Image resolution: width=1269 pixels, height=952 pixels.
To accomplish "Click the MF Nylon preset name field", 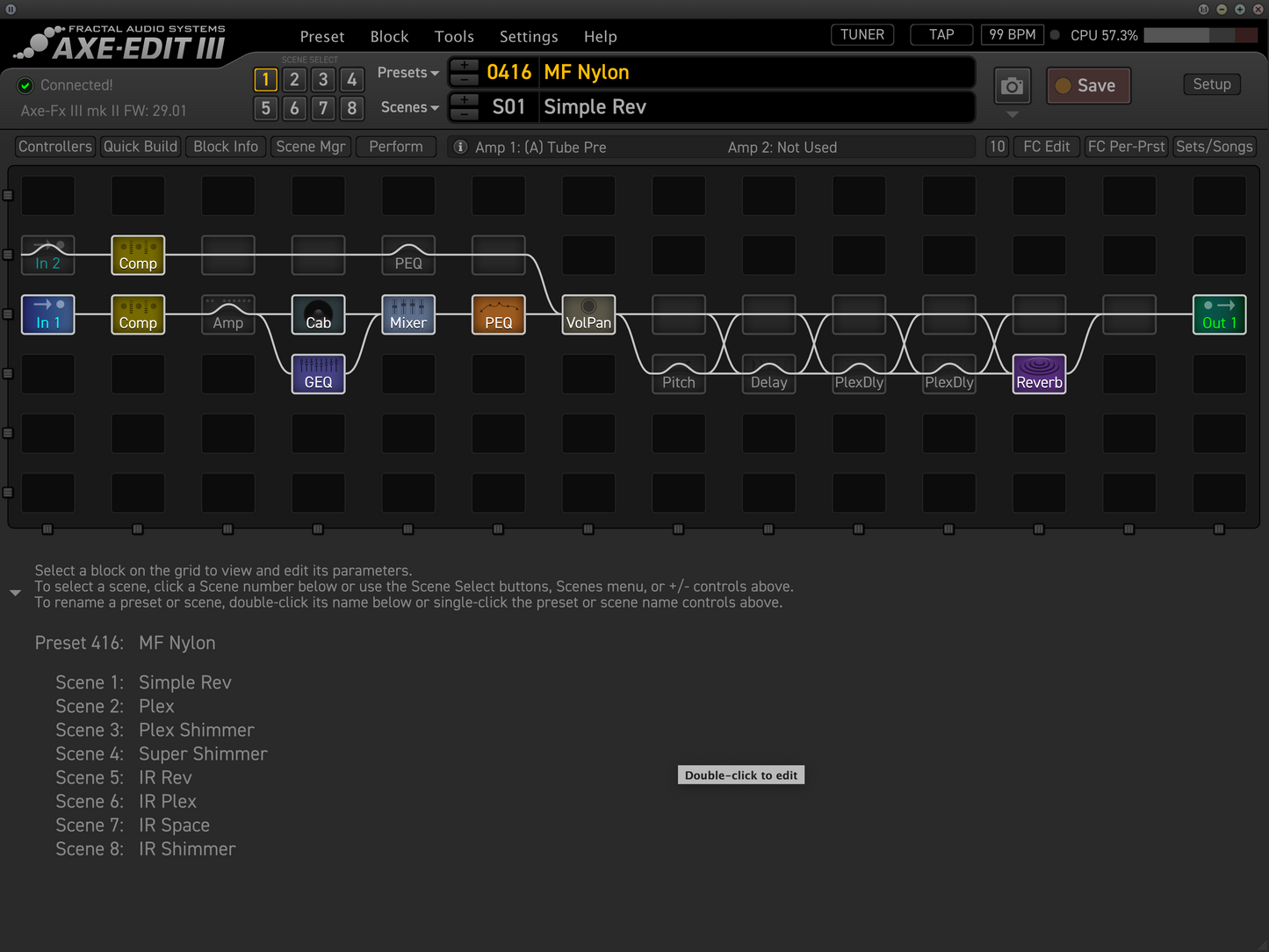I will (x=755, y=73).
